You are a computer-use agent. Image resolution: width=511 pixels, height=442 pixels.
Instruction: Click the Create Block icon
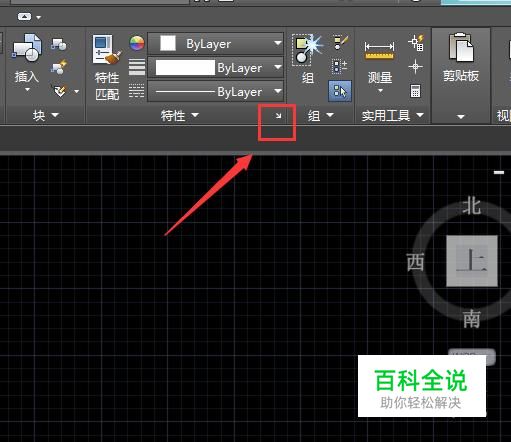point(59,44)
